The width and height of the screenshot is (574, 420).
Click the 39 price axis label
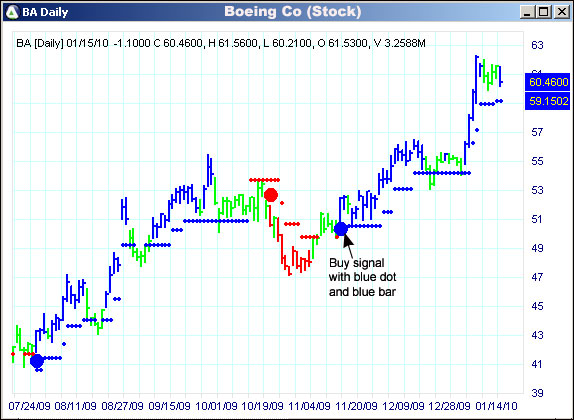537,393
